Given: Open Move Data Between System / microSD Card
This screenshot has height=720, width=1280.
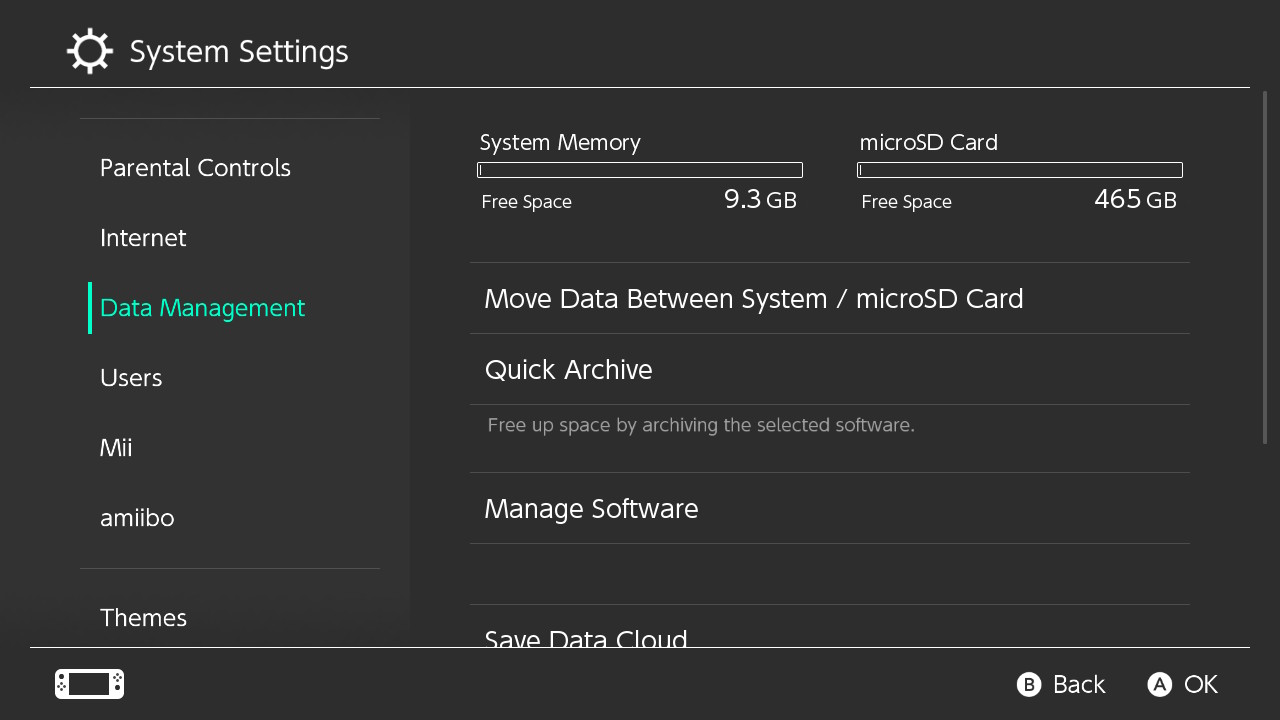Looking at the screenshot, I should pyautogui.click(x=753, y=298).
